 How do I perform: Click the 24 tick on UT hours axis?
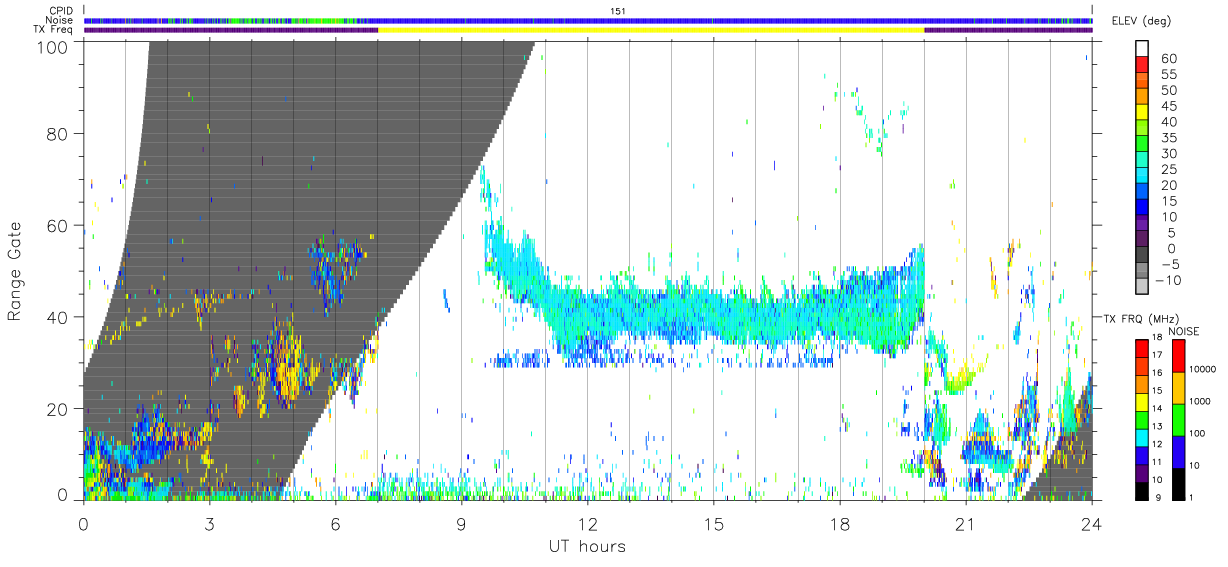pyautogui.click(x=1091, y=524)
